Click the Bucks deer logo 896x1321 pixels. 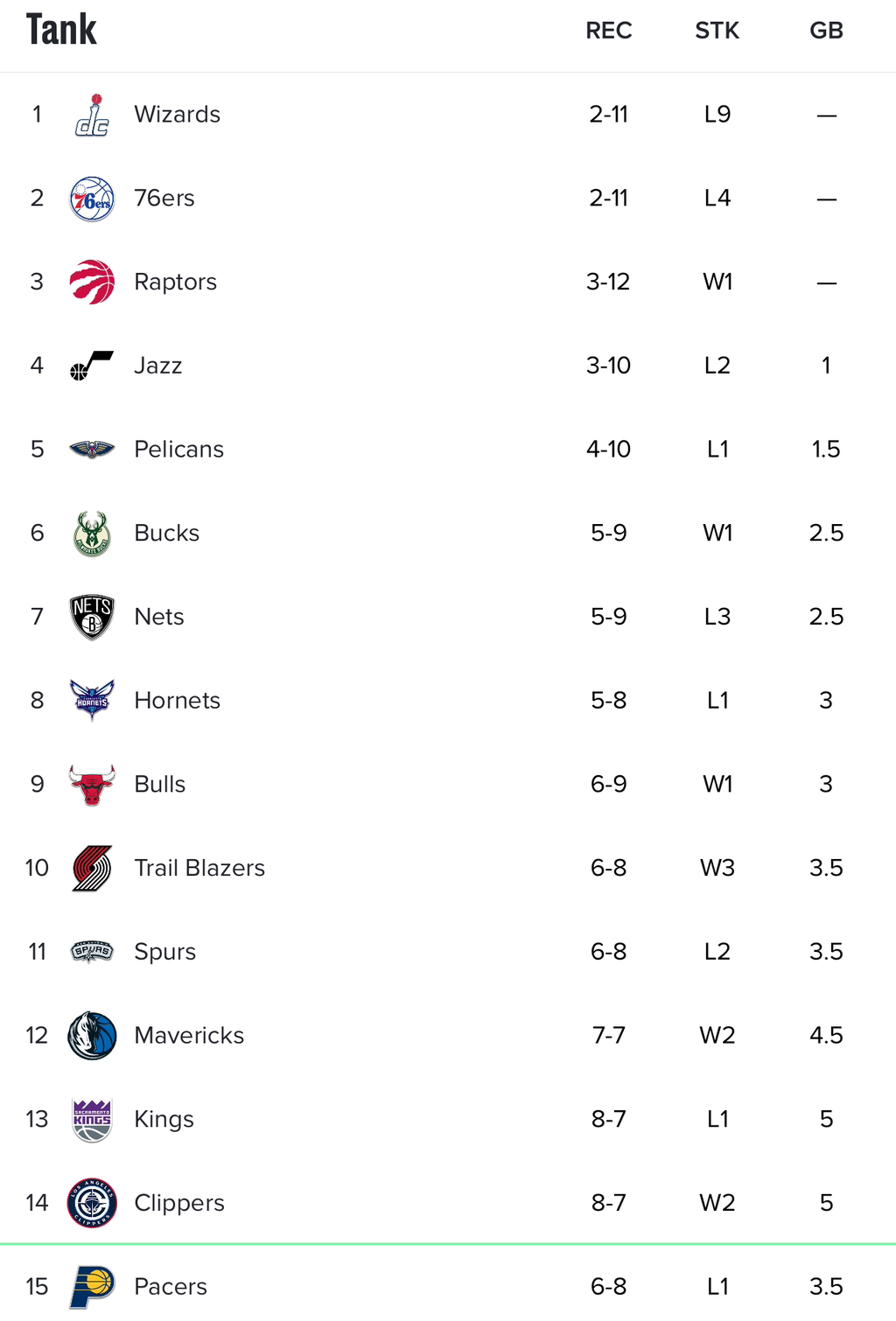coord(92,534)
